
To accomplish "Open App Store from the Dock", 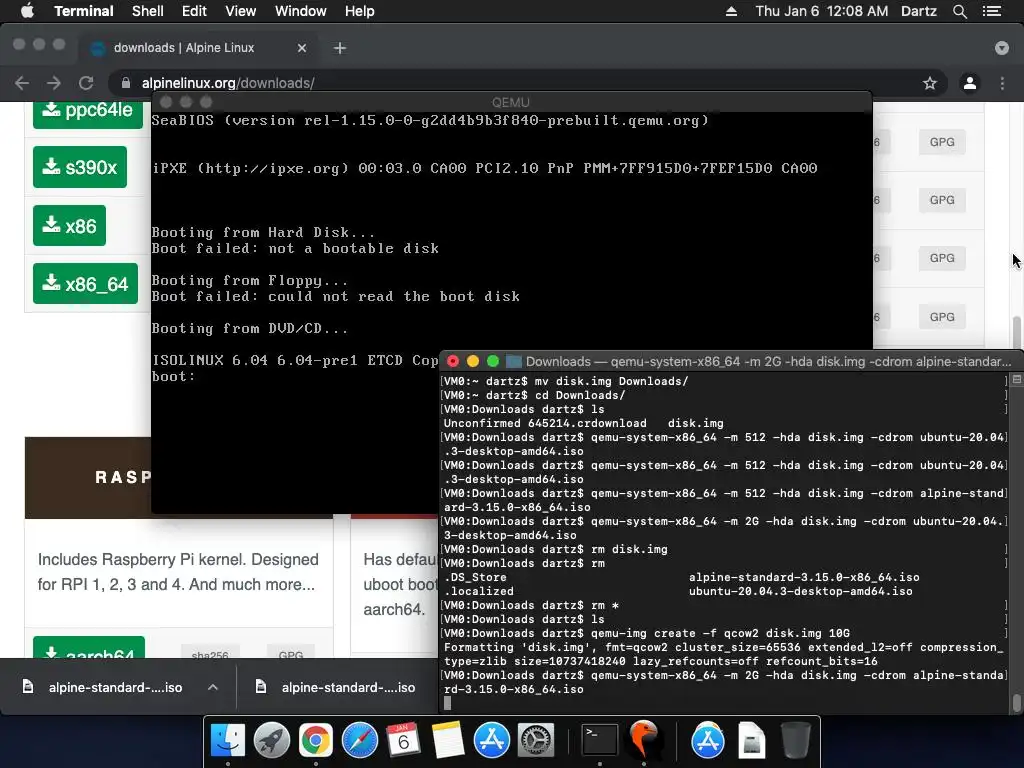I will pyautogui.click(x=492, y=741).
